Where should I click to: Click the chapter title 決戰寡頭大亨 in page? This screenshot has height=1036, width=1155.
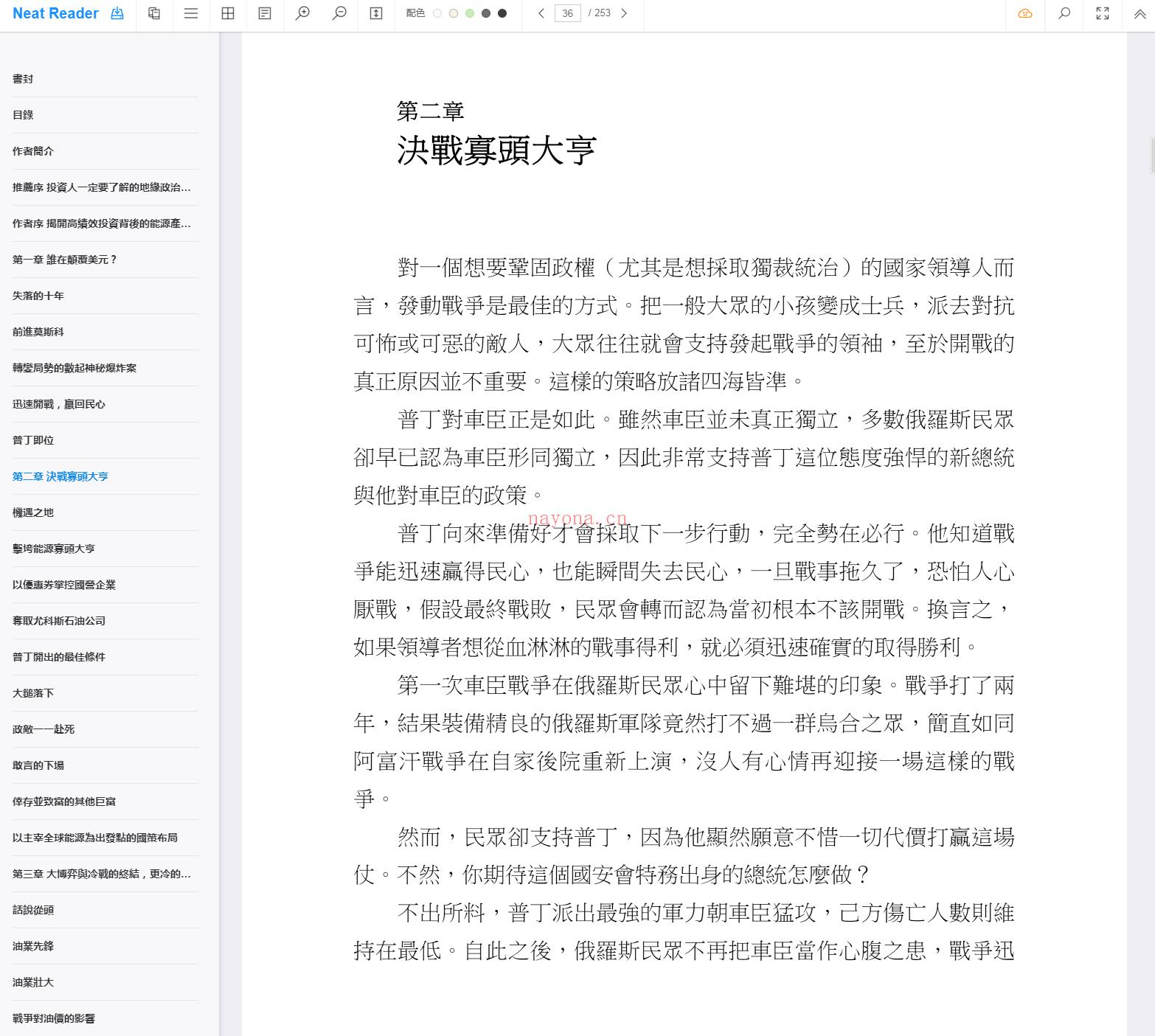(496, 150)
